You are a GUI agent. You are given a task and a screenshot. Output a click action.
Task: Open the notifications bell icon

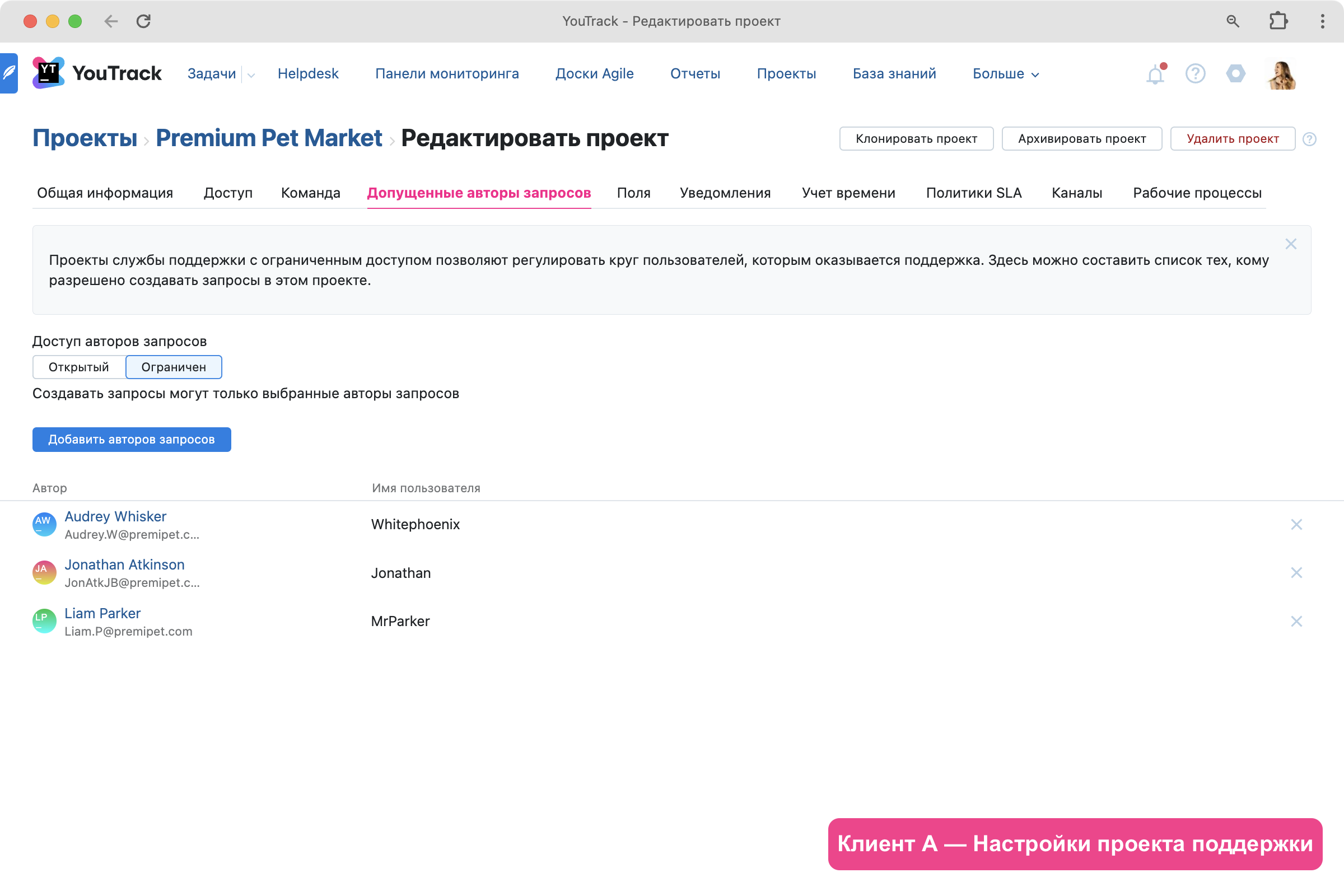[x=1155, y=74]
